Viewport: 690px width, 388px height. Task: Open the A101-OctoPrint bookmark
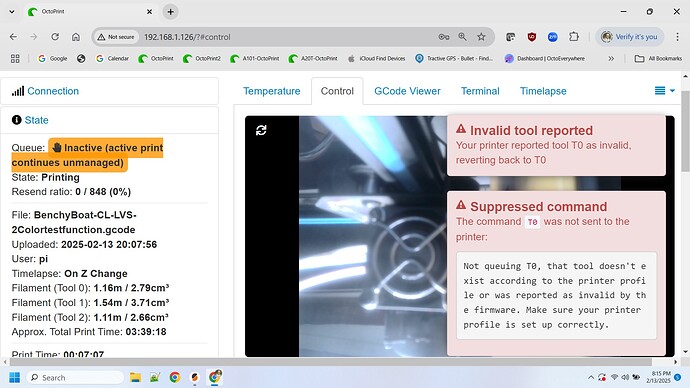point(254,59)
